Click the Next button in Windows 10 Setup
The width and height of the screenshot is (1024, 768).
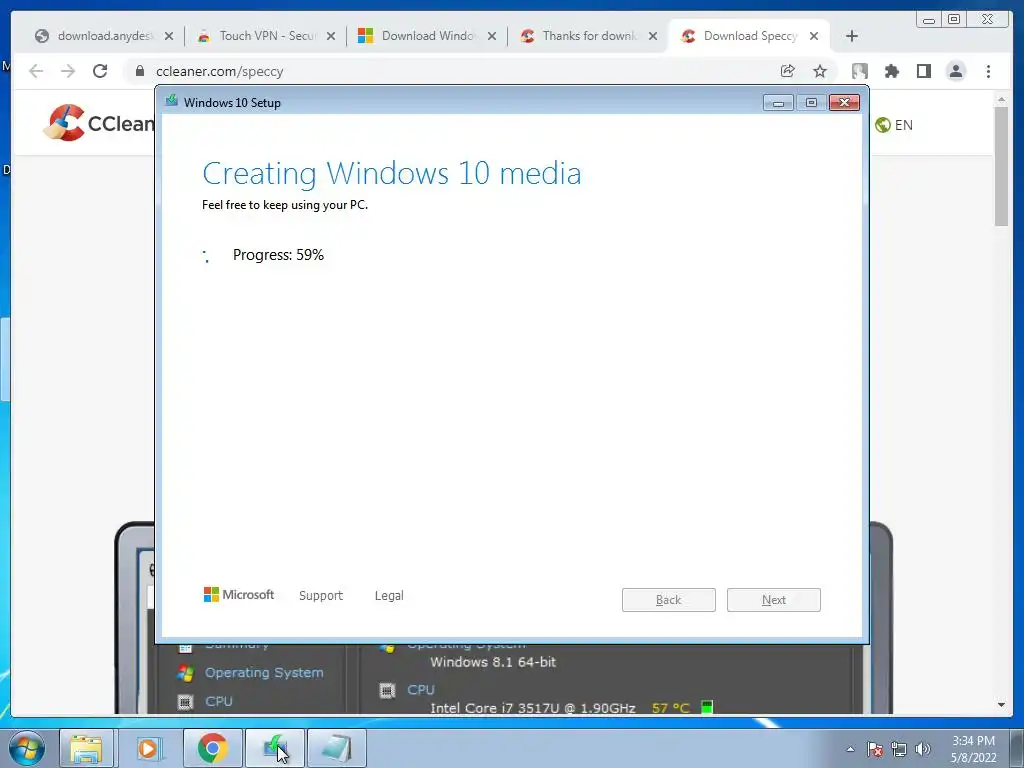coord(774,600)
